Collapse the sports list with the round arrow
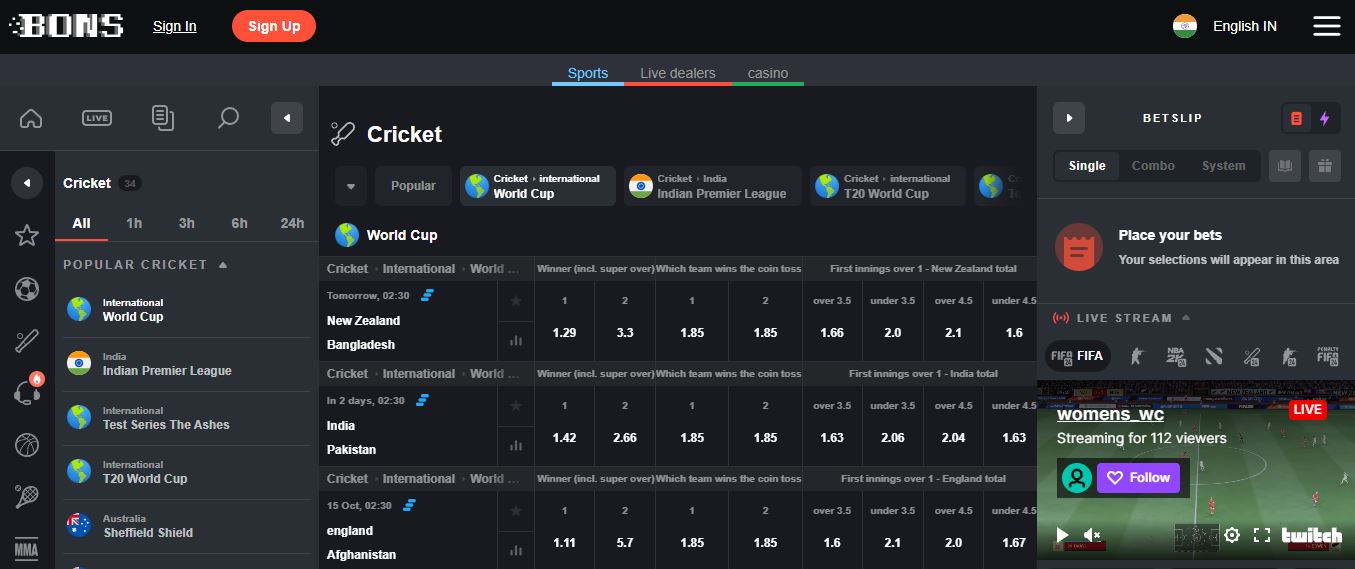 click(27, 183)
